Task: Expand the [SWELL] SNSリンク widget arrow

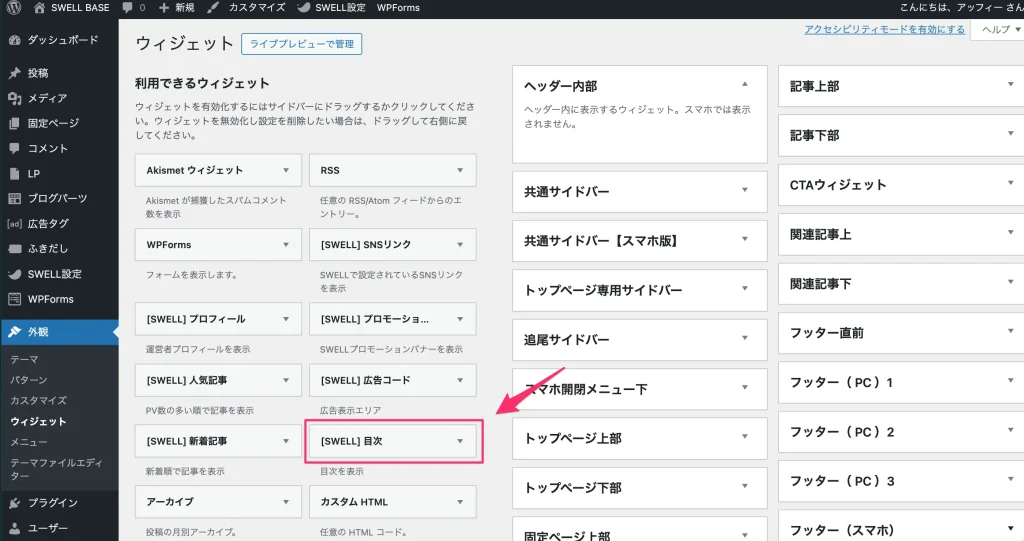Action: [460, 245]
